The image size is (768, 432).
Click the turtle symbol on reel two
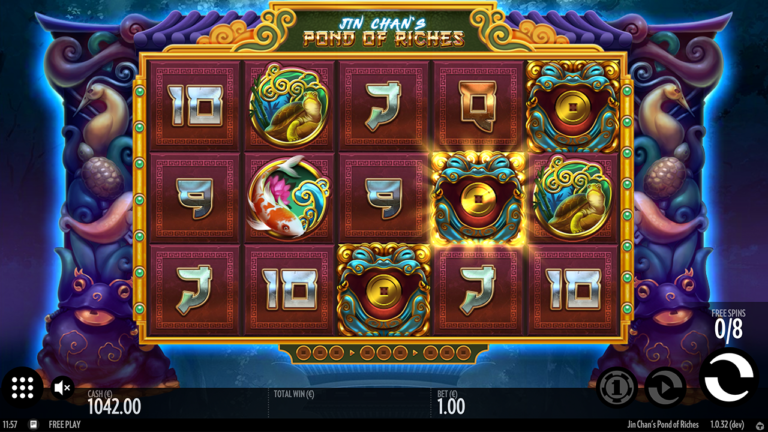point(288,105)
